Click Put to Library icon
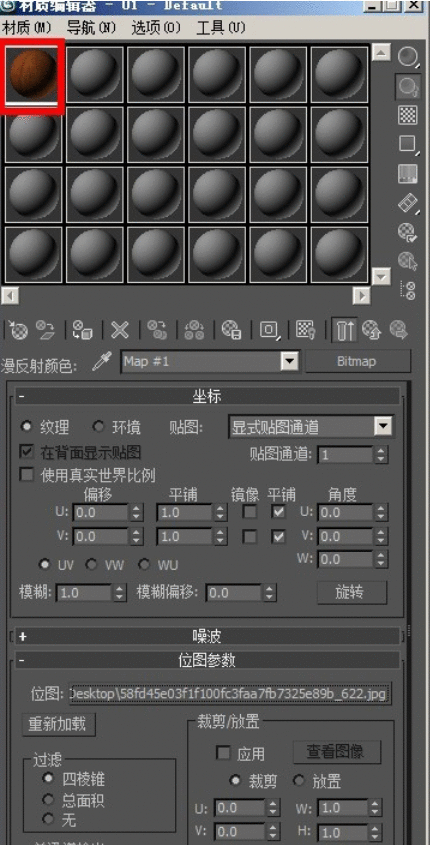This screenshot has width=430, height=845. [232, 330]
